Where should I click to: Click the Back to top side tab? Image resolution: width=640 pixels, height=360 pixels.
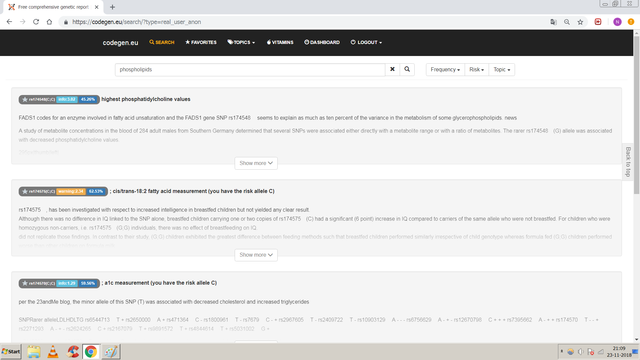(628, 162)
